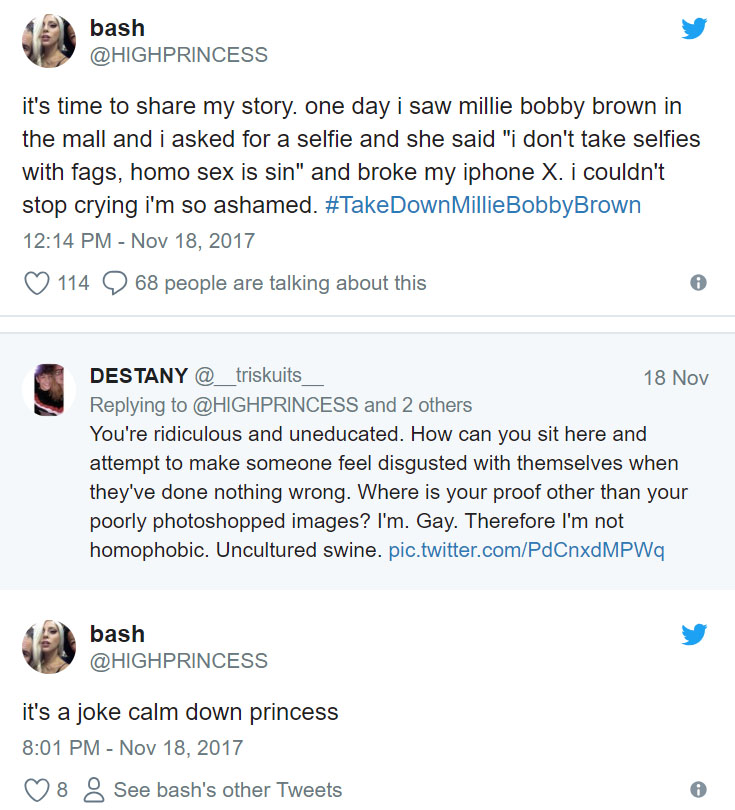Like the first tweet with heart icon
This screenshot has width=735, height=810.
(x=37, y=283)
